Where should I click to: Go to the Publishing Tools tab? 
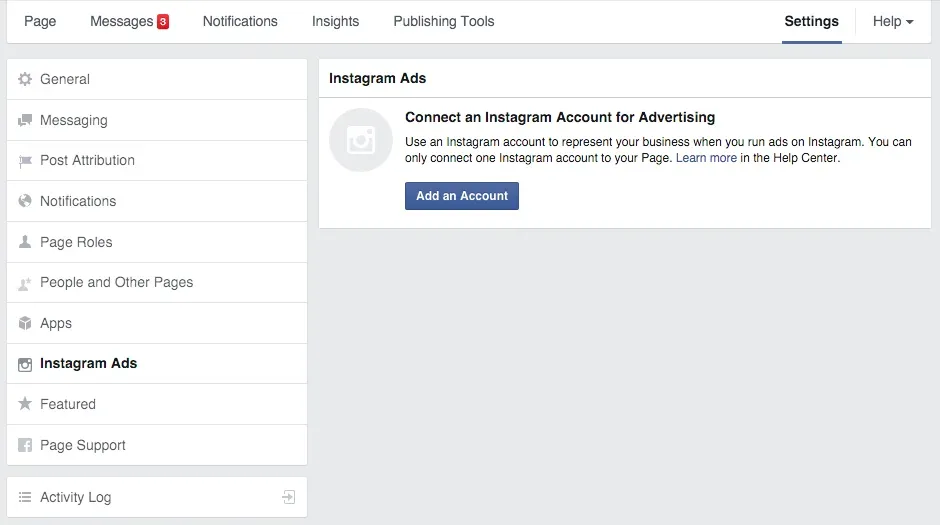pyautogui.click(x=443, y=21)
